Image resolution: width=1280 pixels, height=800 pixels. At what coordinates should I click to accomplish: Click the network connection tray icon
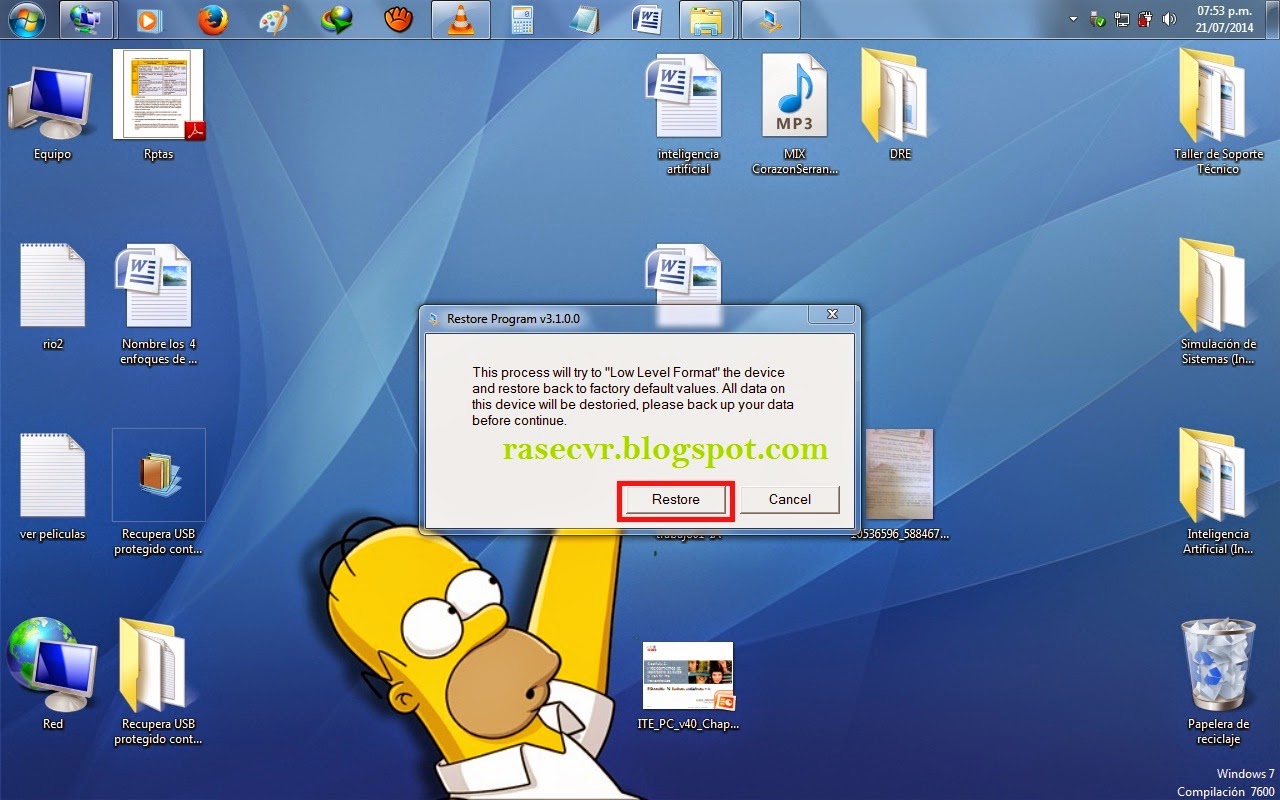click(x=1122, y=19)
